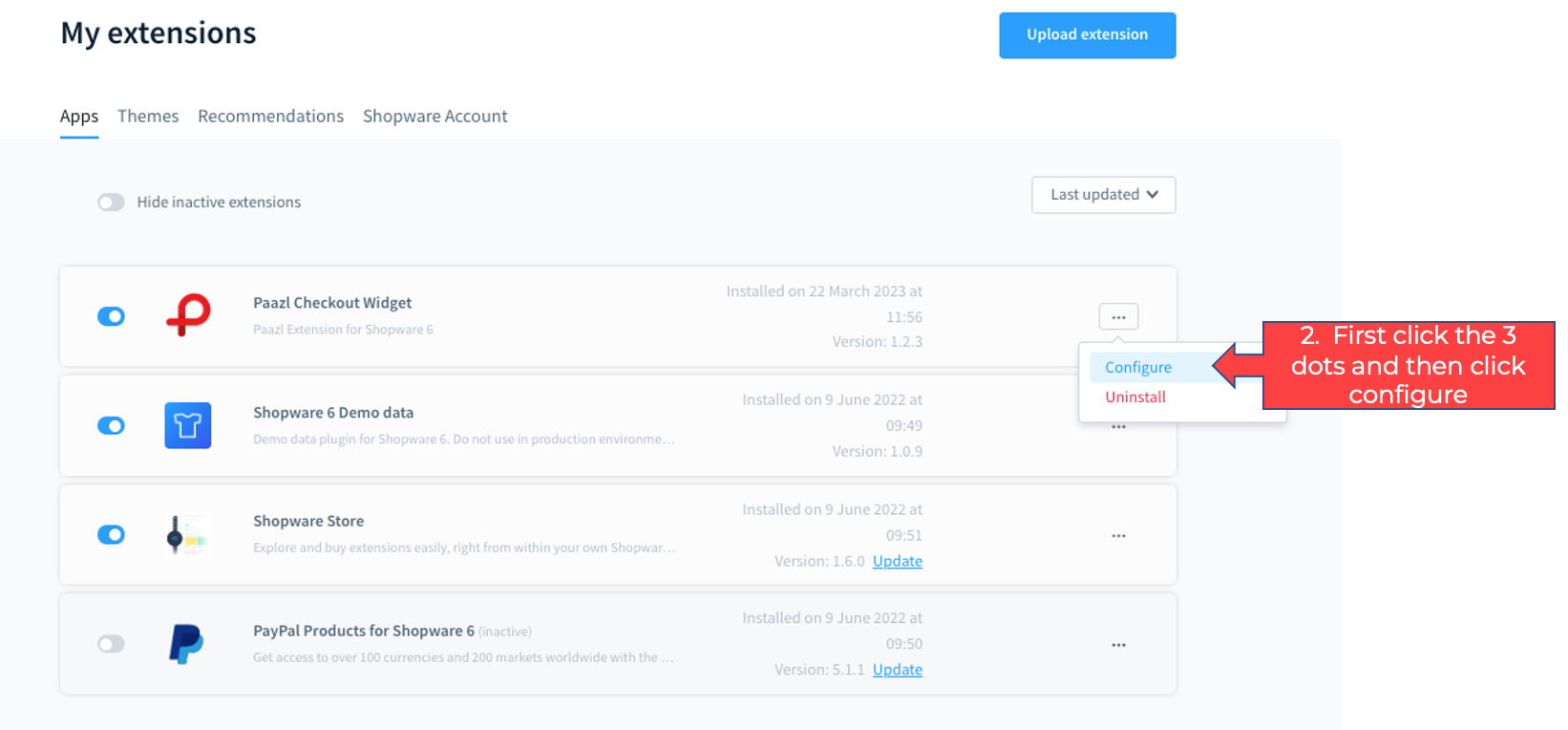Click the PayPal Products logo icon
Viewport: 1568px width, 730px height.
pos(187,643)
